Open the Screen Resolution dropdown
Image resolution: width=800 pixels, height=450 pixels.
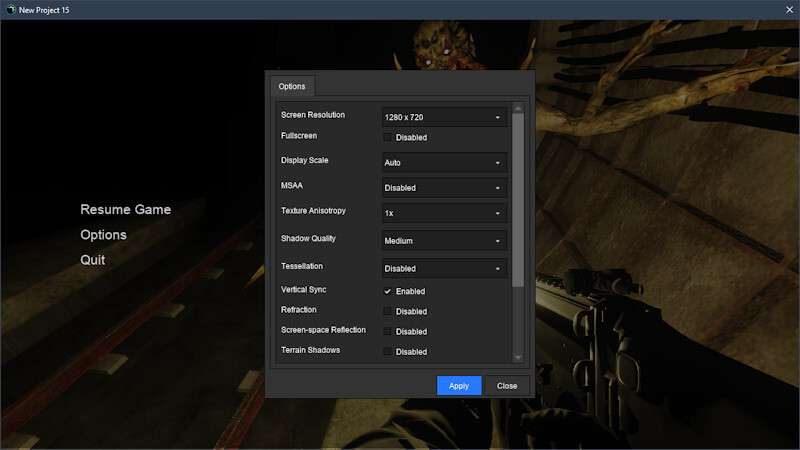(x=444, y=117)
